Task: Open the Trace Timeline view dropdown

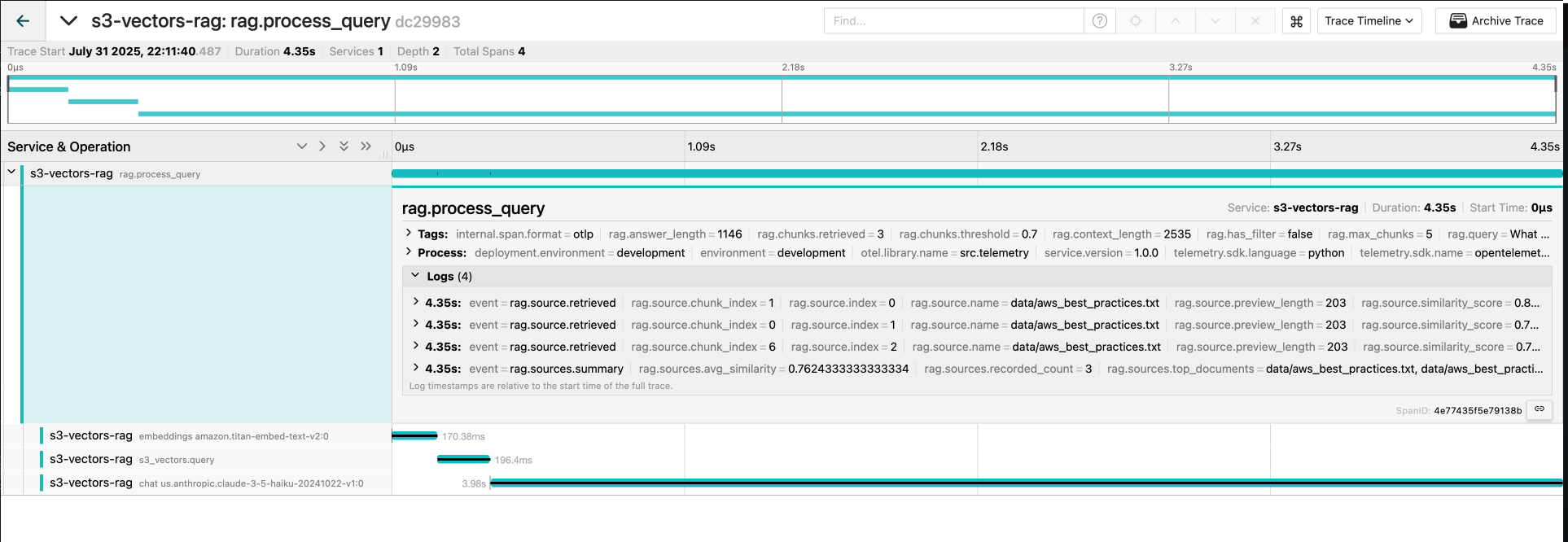Action: point(1369,21)
